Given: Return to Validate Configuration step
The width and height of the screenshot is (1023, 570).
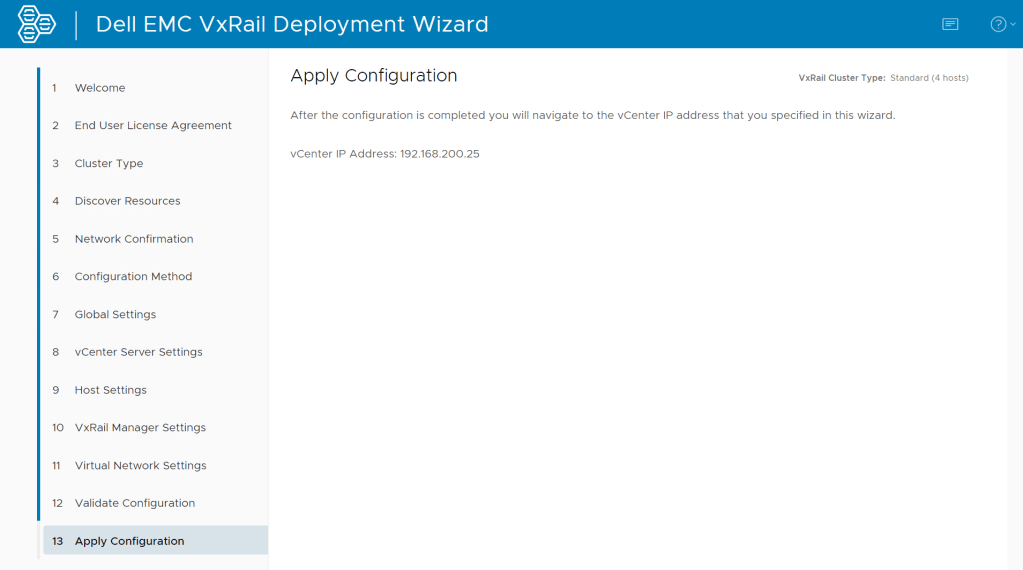Looking at the screenshot, I should (x=135, y=503).
